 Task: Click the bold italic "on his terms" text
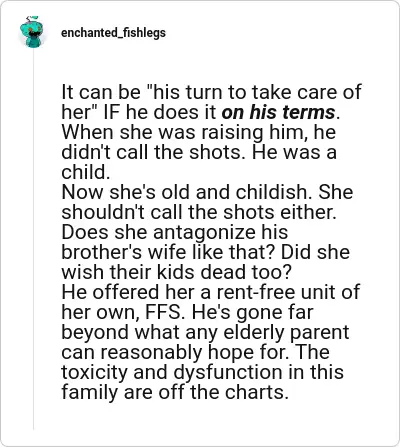(278, 112)
